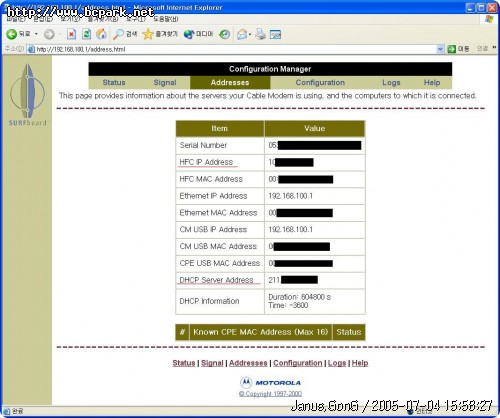Select the Addresses tab
The width and height of the screenshot is (500, 418).
click(230, 83)
